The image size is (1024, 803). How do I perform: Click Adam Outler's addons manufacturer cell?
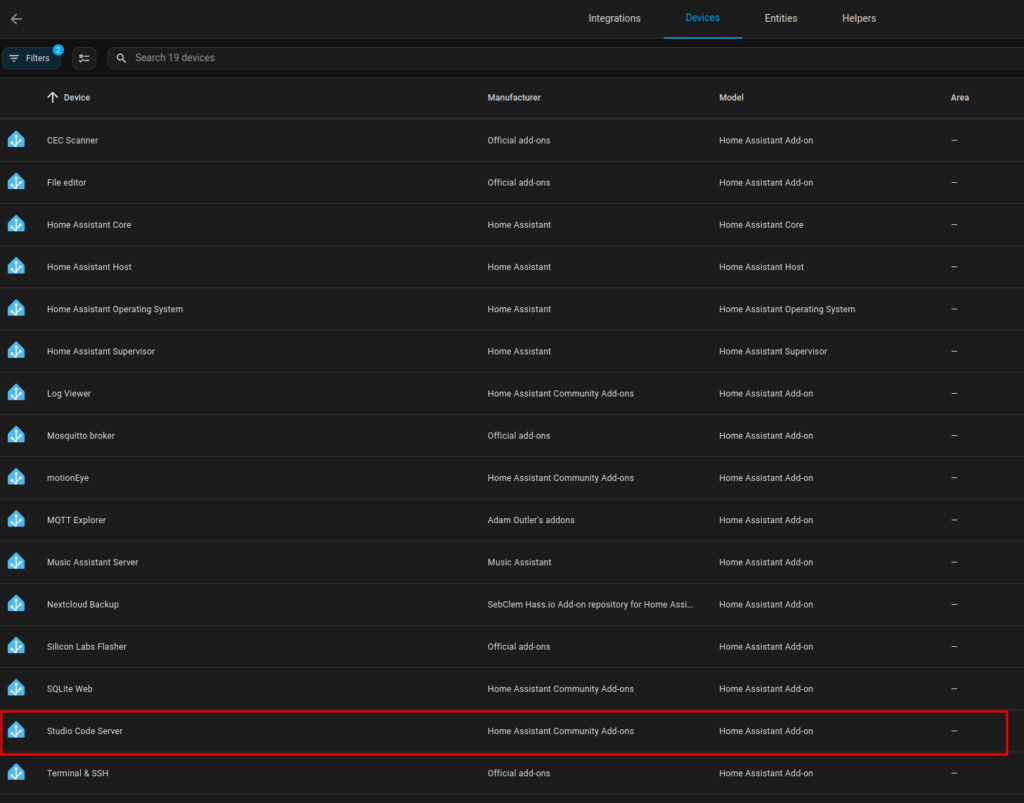531,520
